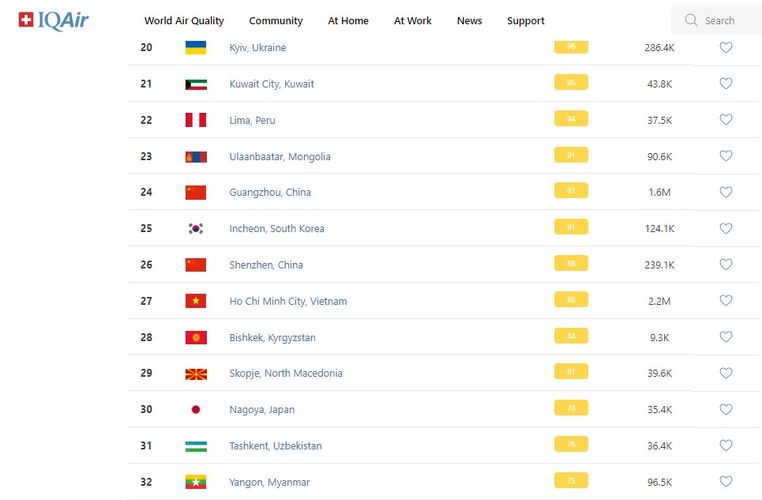The height and width of the screenshot is (500, 762).
Task: Open the Ho Chi Minh City, Vietnam link
Action: (x=288, y=301)
